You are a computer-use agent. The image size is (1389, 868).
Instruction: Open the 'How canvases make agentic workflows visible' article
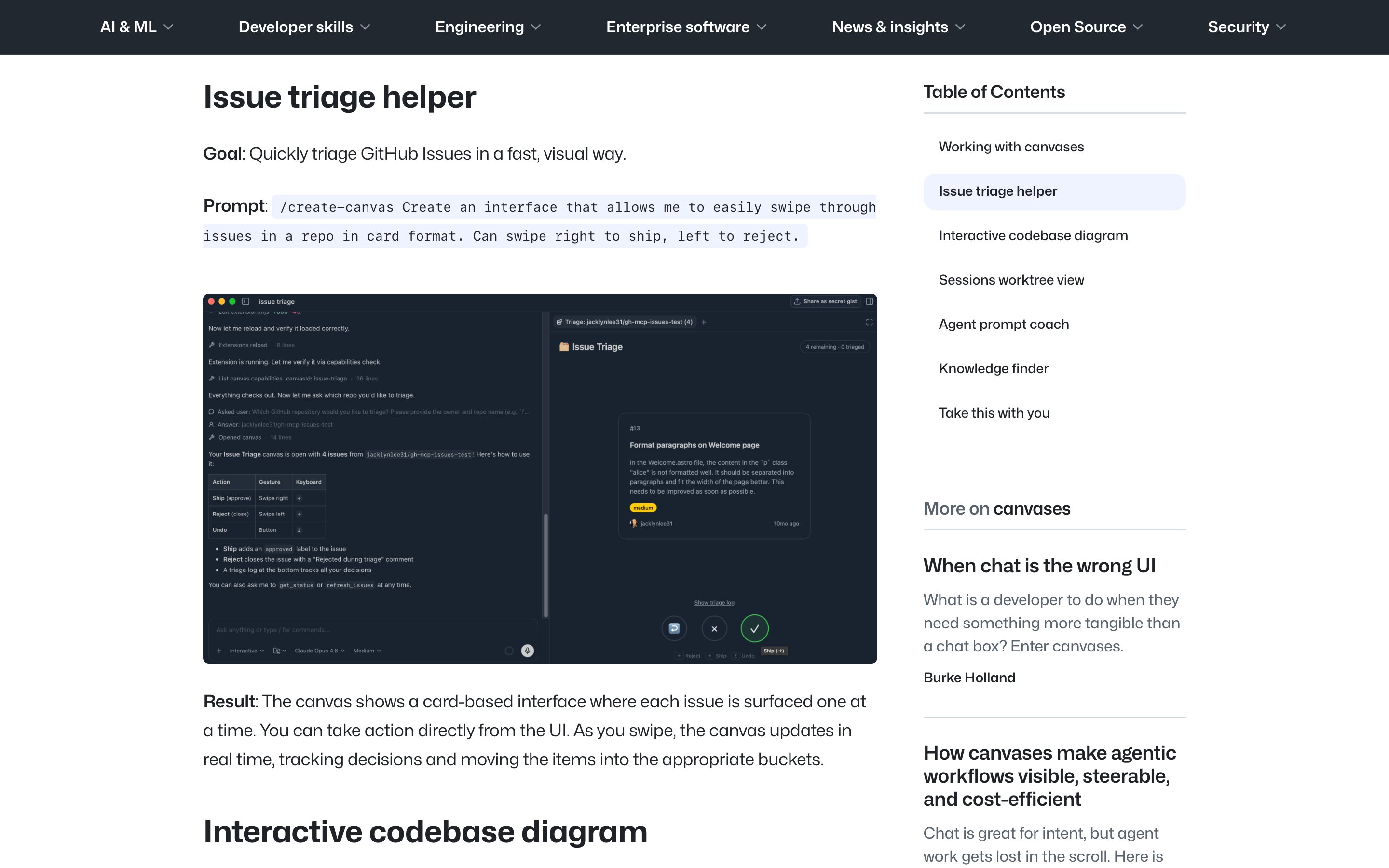pyautogui.click(x=1049, y=776)
